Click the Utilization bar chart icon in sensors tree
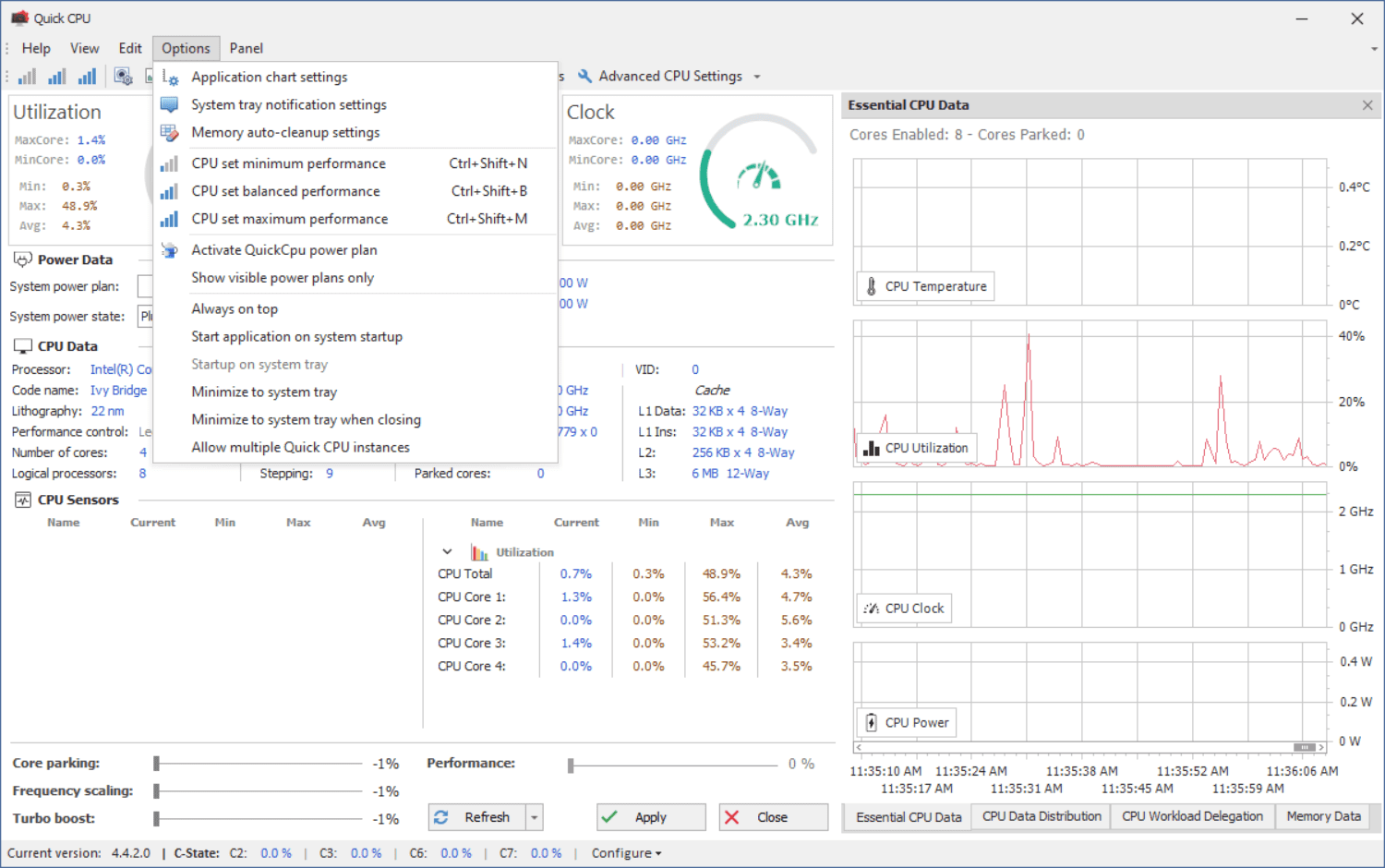The height and width of the screenshot is (868, 1385). pyautogui.click(x=479, y=552)
